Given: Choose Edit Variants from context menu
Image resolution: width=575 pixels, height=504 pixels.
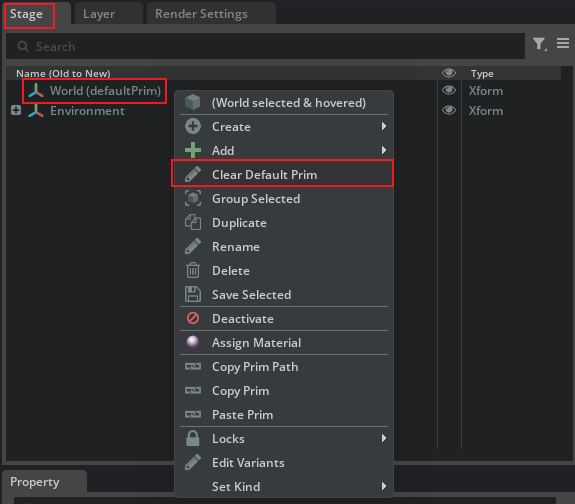Looking at the screenshot, I should coord(284,463).
